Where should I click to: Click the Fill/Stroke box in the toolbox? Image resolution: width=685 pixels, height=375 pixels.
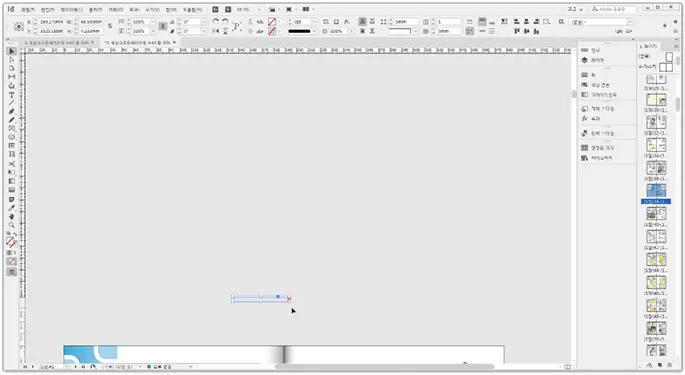coord(11,242)
